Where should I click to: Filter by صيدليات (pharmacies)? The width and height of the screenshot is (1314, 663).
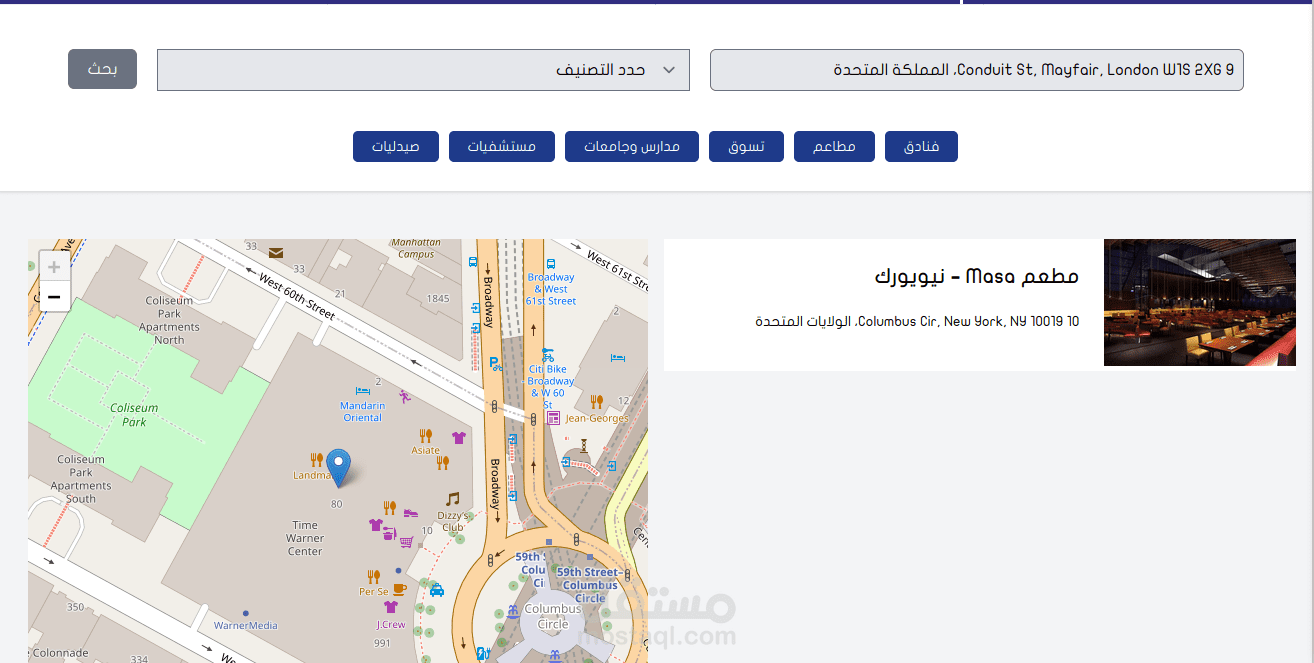point(396,146)
